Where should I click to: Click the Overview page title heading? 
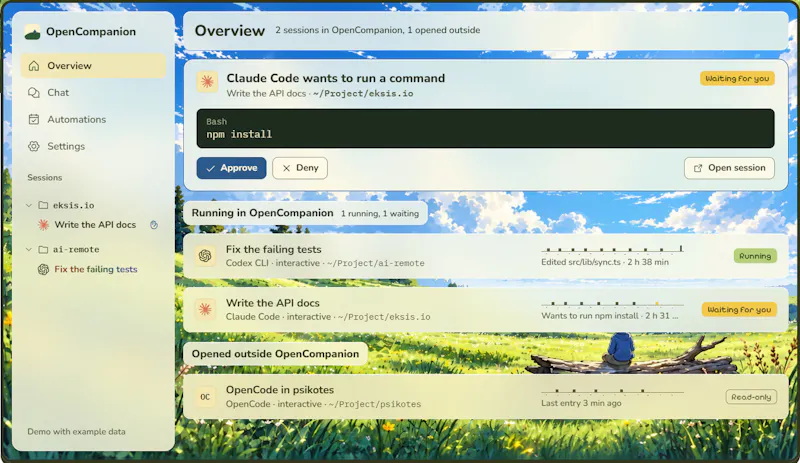point(230,31)
